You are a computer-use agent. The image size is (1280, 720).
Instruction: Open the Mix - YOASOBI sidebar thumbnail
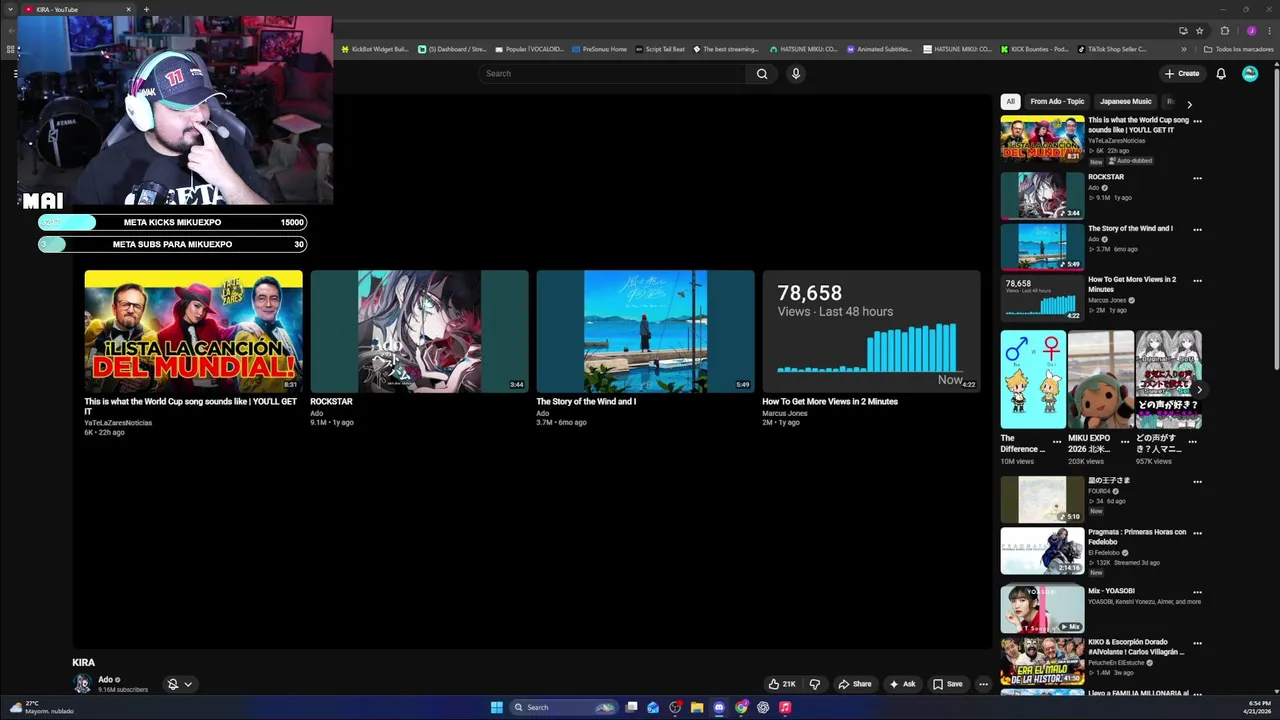(1042, 609)
